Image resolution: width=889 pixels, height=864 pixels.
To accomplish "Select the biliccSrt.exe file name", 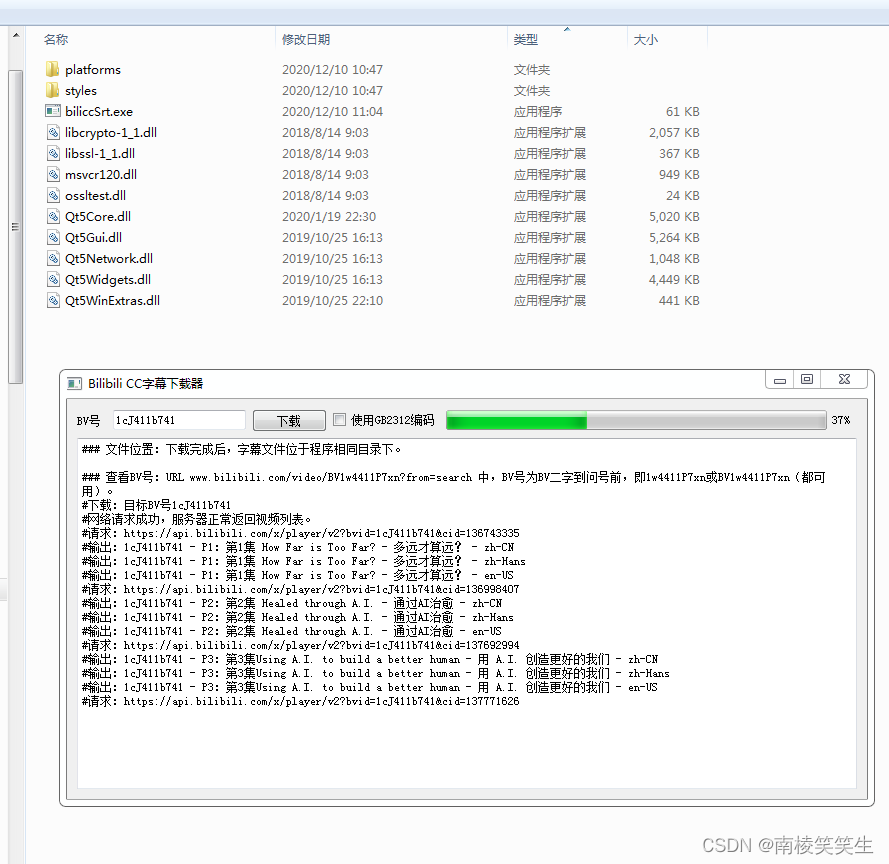I will click(99, 111).
